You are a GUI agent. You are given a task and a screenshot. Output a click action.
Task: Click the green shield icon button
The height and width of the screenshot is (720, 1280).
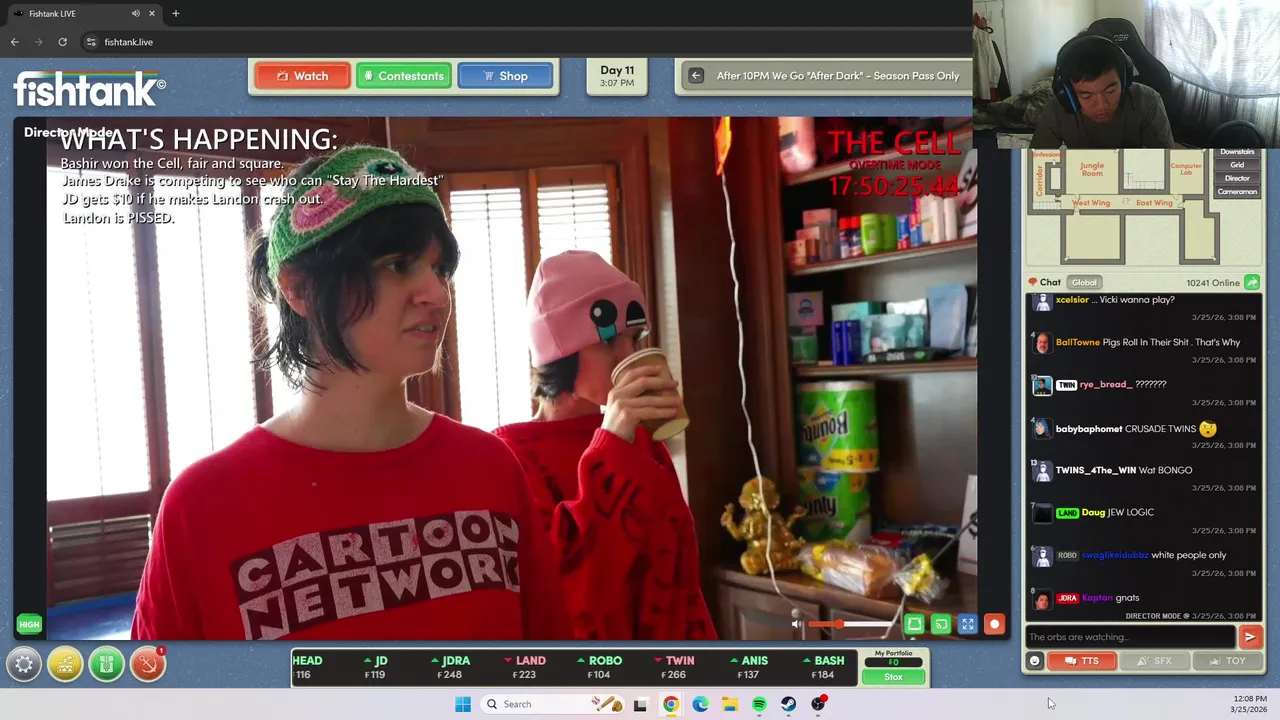tap(106, 664)
